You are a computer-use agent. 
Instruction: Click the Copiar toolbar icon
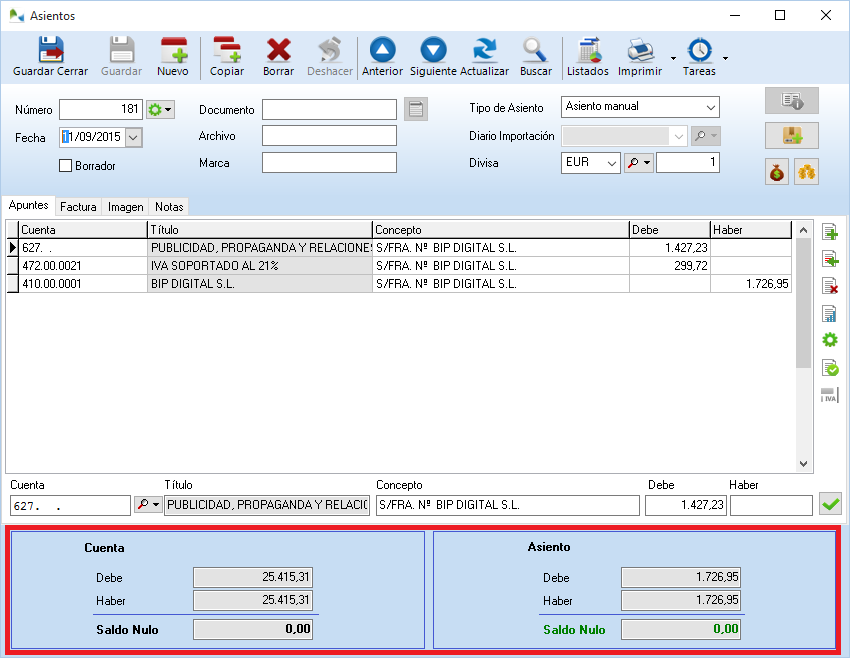click(227, 56)
